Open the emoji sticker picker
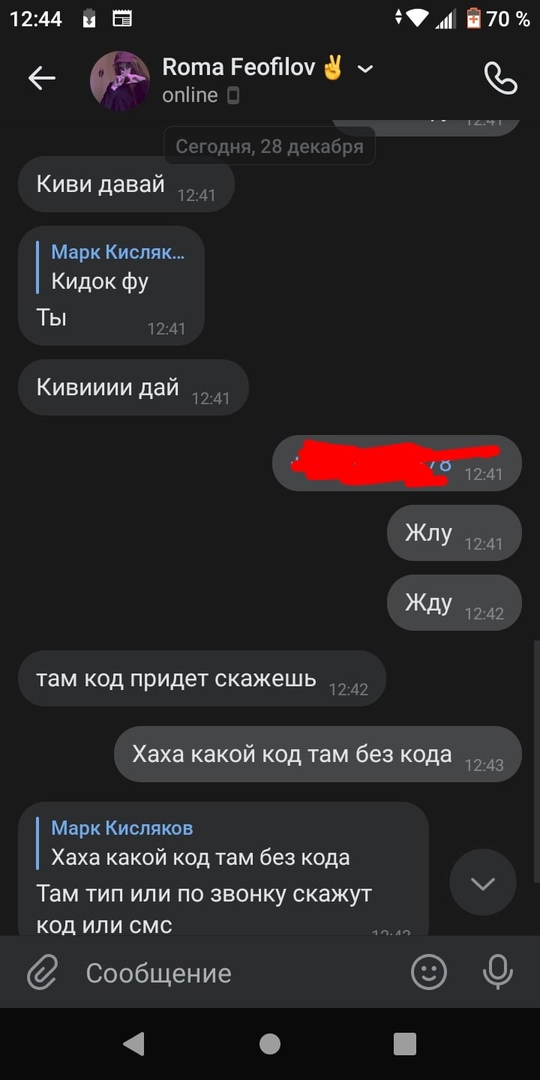Screen dimensions: 540x1080 pos(429,973)
